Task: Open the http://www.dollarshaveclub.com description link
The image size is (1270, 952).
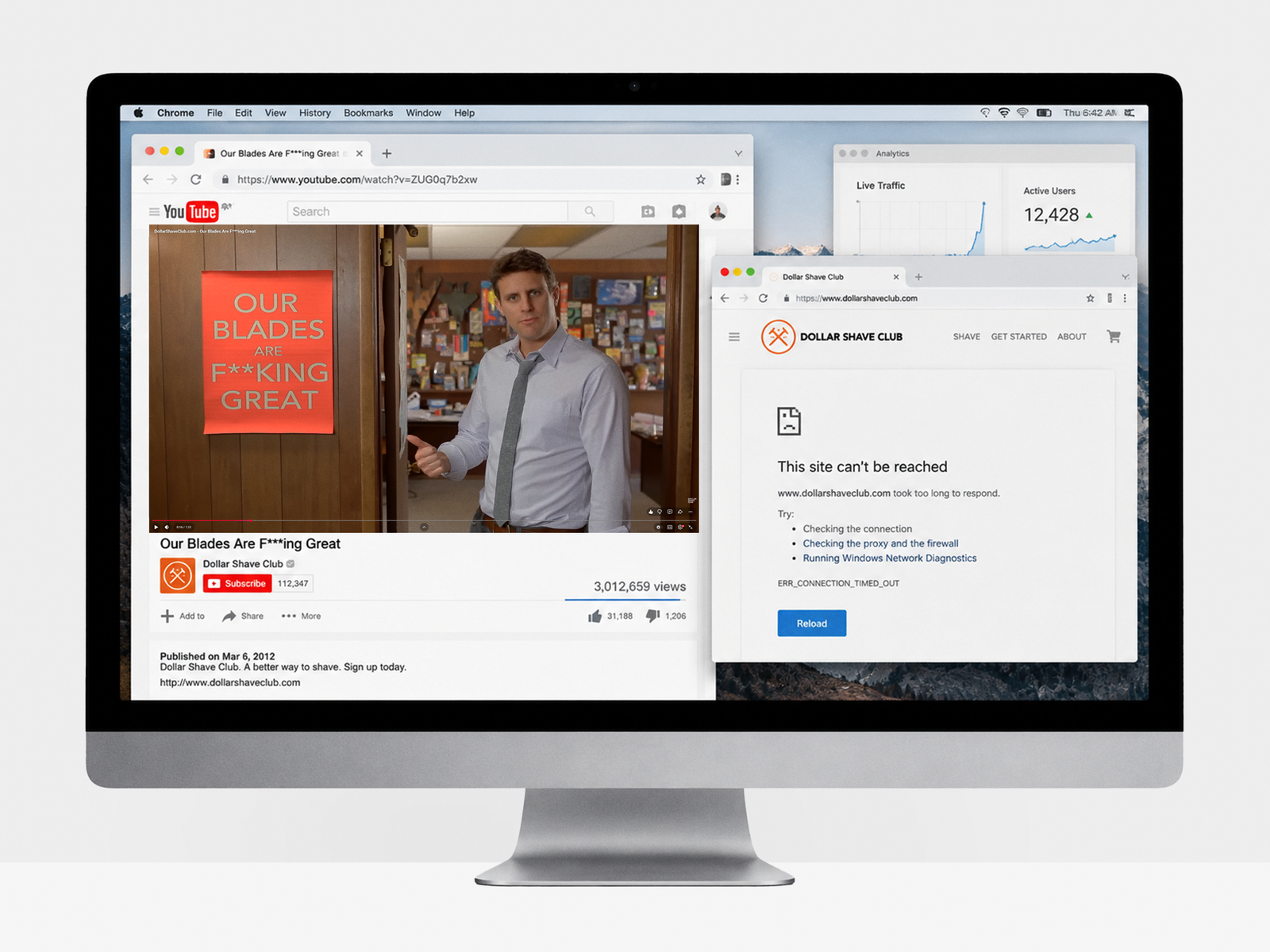Action: pyautogui.click(x=230, y=682)
